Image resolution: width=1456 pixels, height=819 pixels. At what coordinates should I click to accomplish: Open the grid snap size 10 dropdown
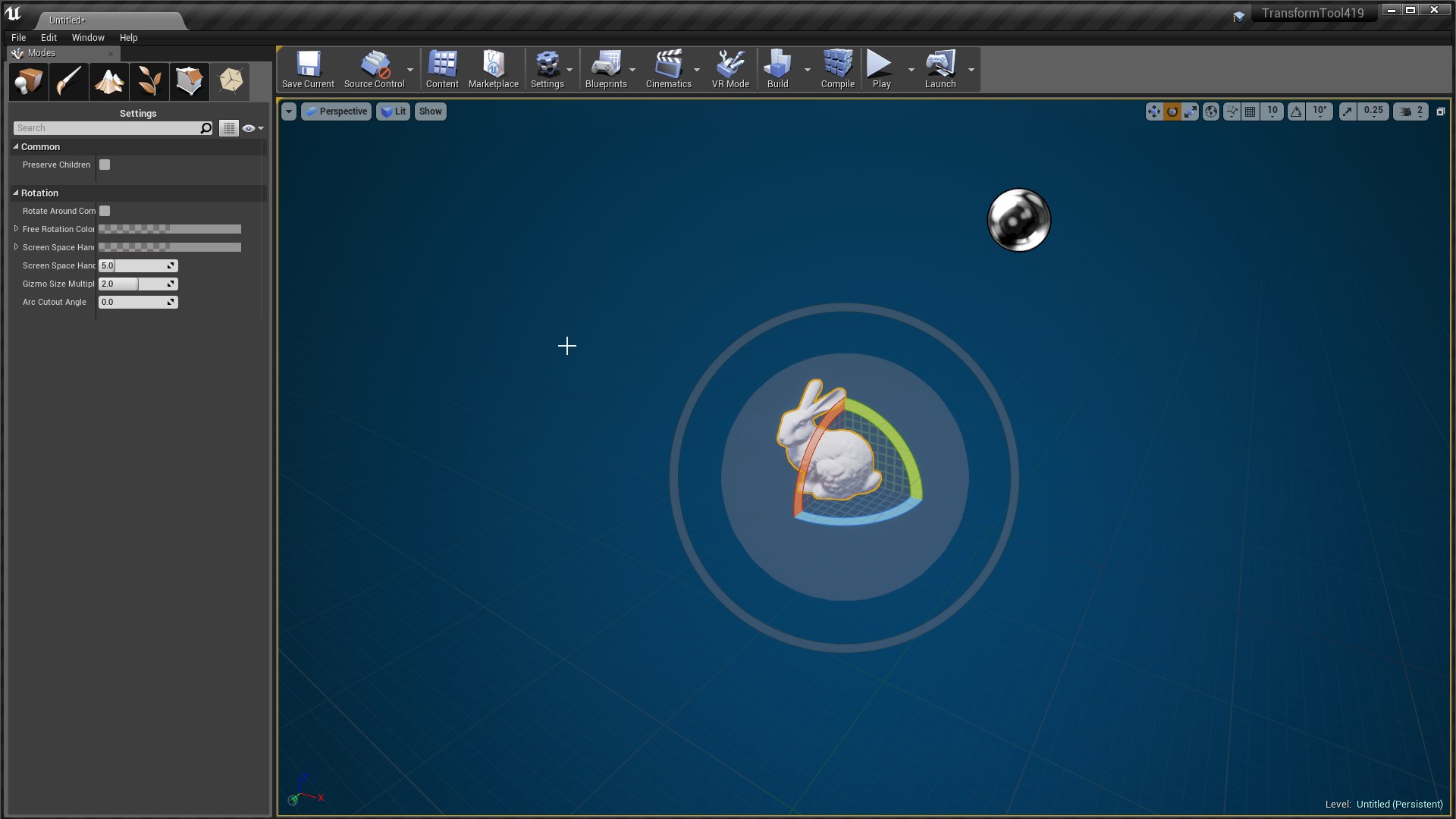pos(1272,111)
